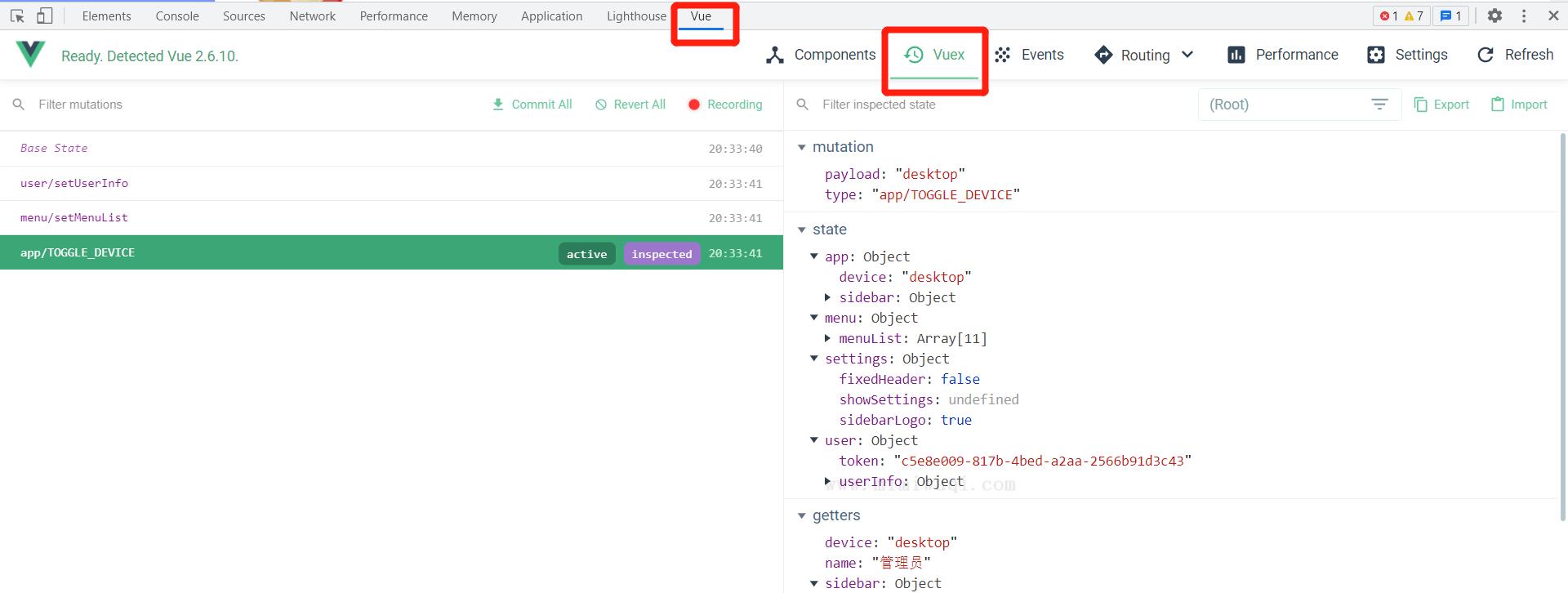Click the inspected badge on app/TOGGLE_DEVICE
1568x593 pixels.
point(661,254)
